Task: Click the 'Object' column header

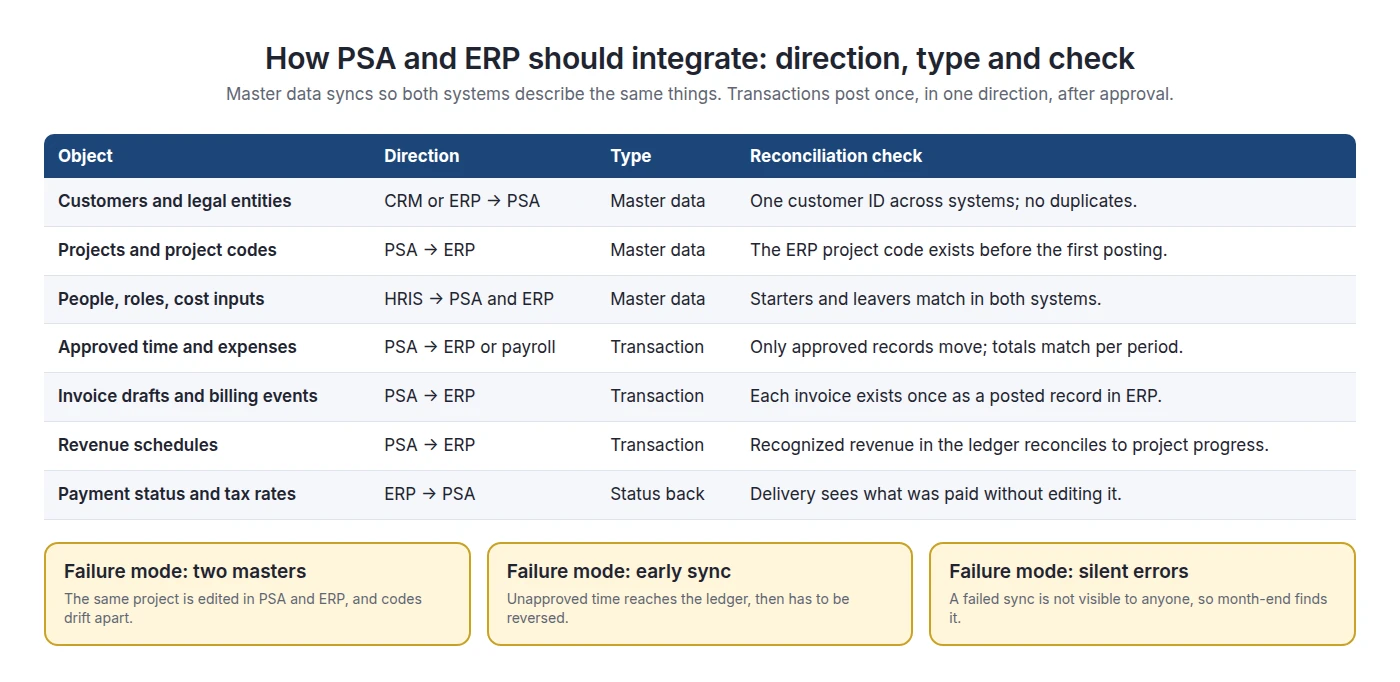Action: click(x=85, y=156)
